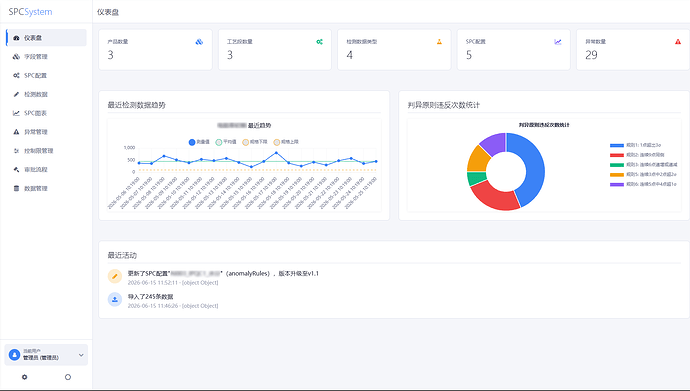This screenshot has width=690, height=391.
Task: Toggle the 测量值 series in trend legend
Action: (x=199, y=142)
